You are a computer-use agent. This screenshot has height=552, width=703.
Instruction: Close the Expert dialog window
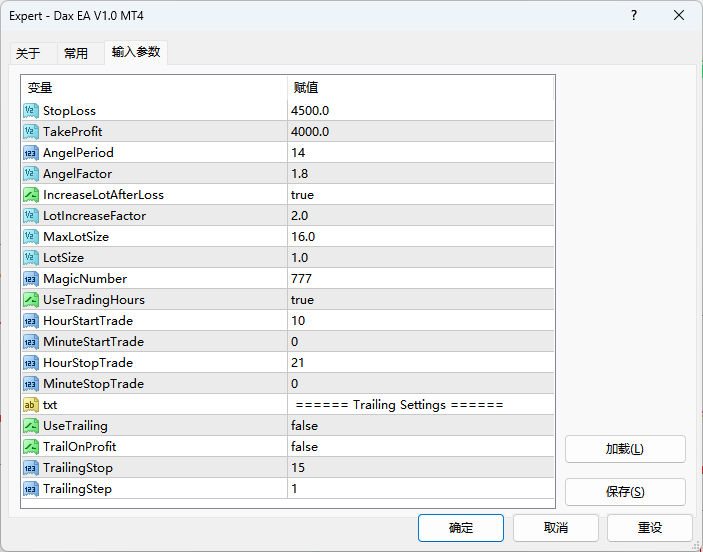[x=679, y=16]
